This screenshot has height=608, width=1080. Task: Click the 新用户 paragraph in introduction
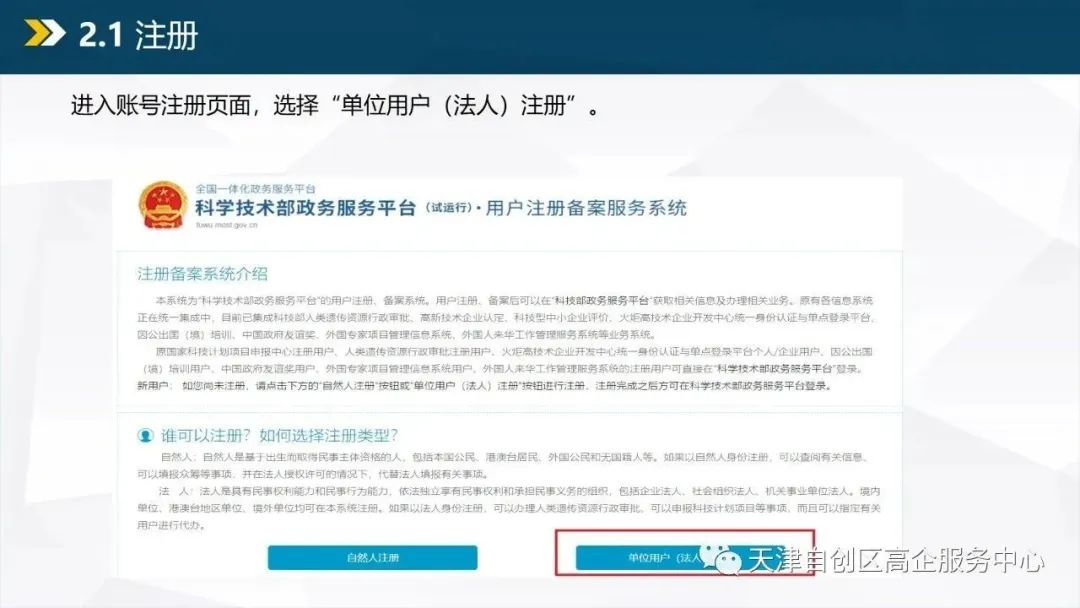pyautogui.click(x=484, y=386)
